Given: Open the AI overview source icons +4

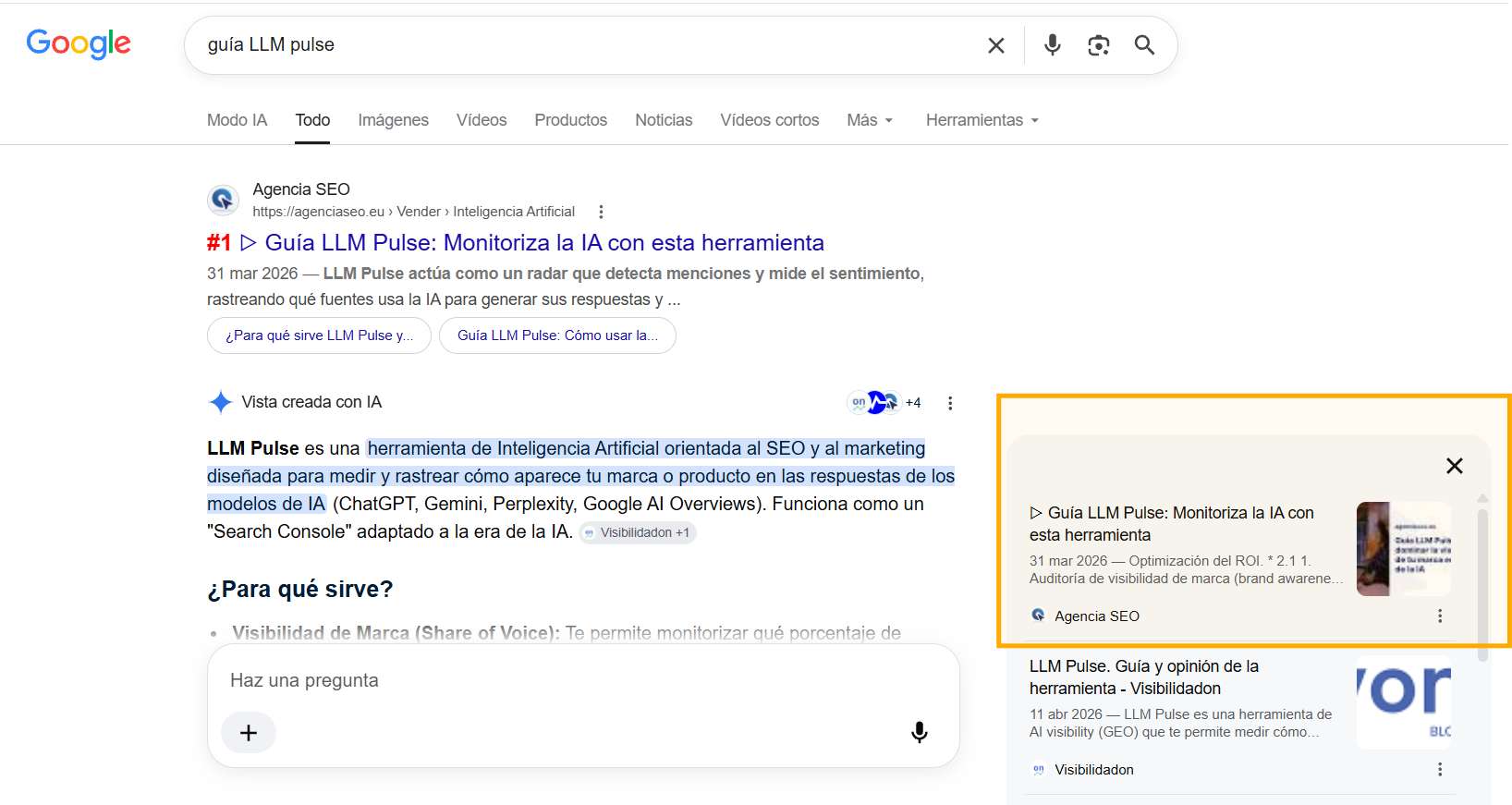Looking at the screenshot, I should click(x=884, y=402).
